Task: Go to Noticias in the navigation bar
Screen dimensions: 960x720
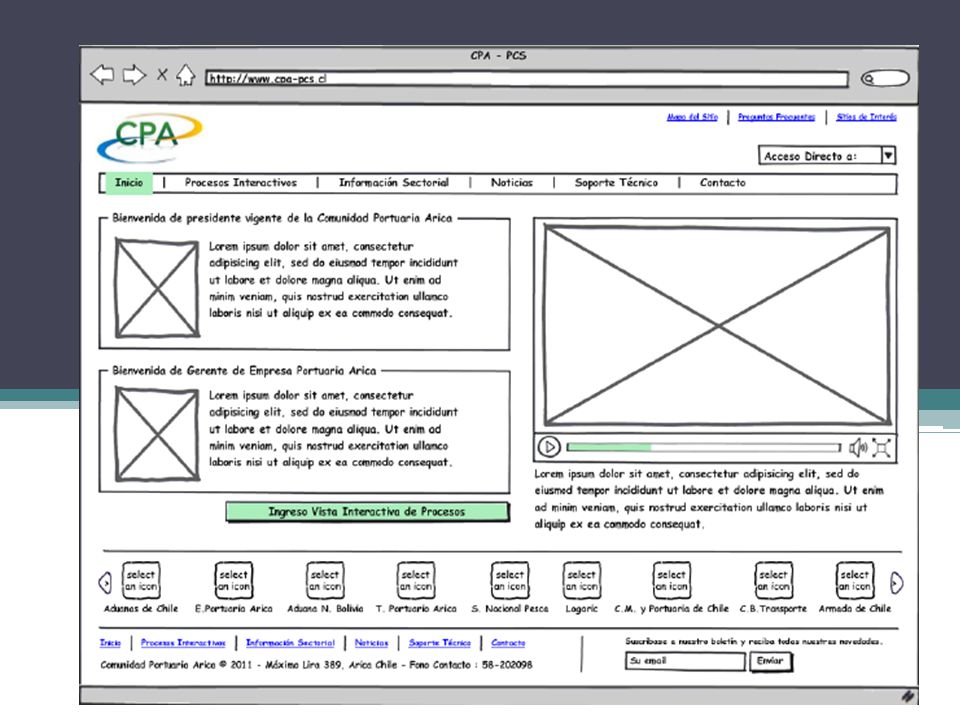Action: click(x=512, y=182)
